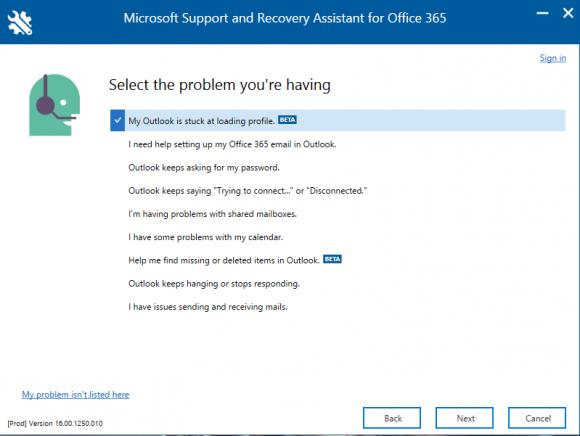Click the Cancel button

point(537,418)
